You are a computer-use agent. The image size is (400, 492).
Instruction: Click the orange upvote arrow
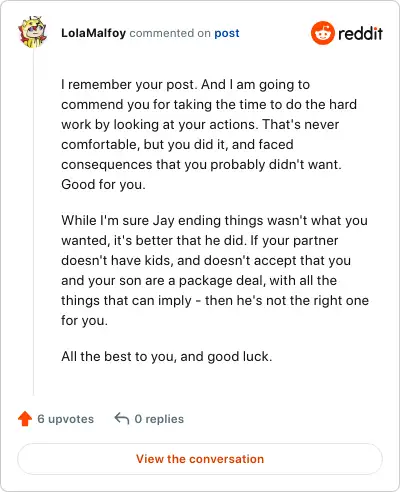25,419
